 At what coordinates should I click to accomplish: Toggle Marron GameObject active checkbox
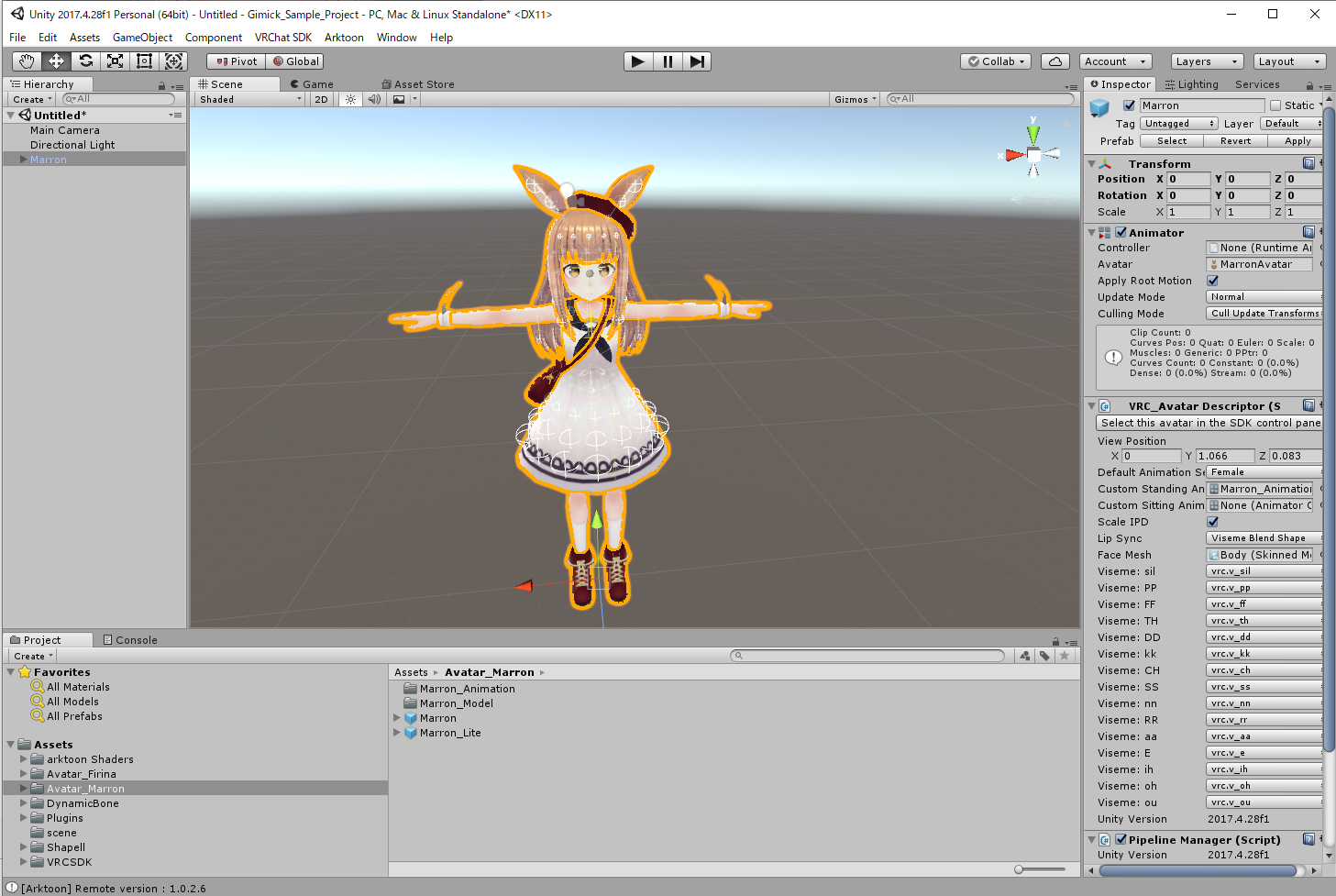(1129, 105)
